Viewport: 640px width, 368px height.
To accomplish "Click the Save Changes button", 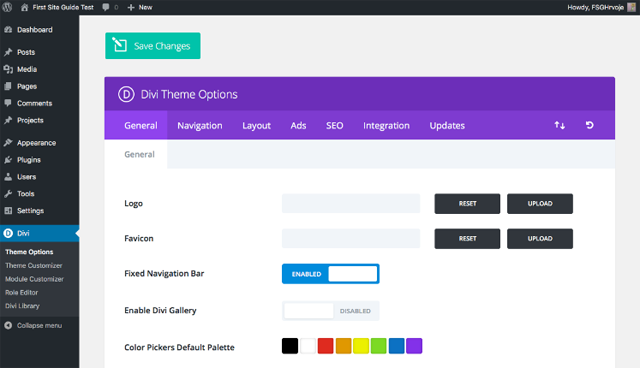I will pyautogui.click(x=153, y=46).
